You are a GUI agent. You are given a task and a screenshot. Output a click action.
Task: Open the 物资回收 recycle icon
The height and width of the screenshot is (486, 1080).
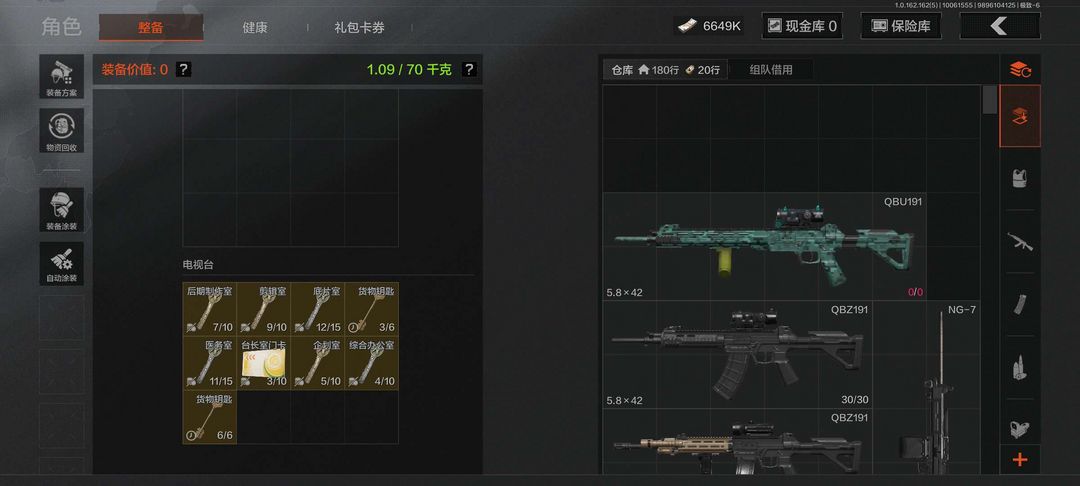[61, 131]
